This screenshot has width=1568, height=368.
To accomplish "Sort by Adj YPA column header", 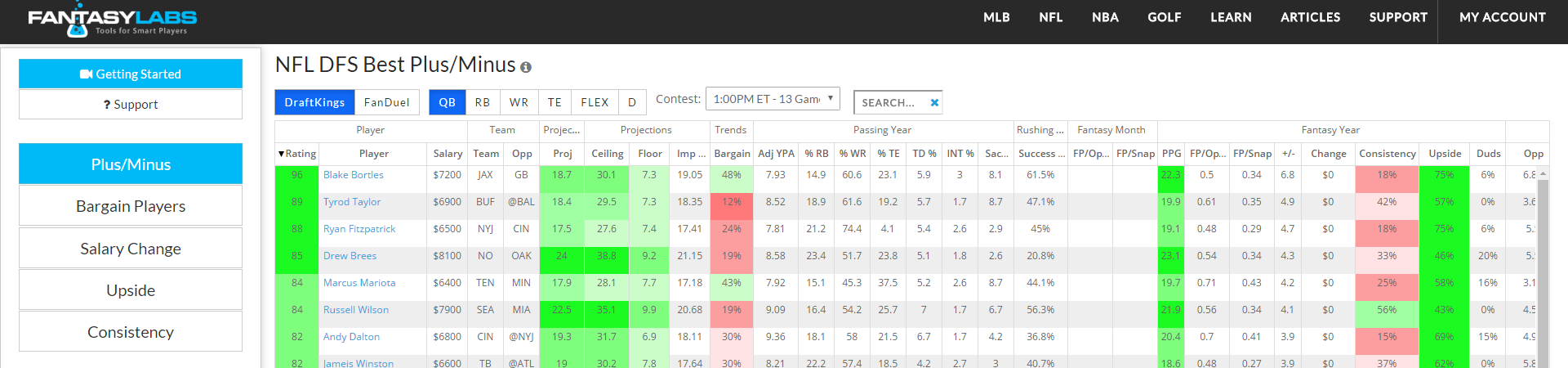I will coord(776,154).
